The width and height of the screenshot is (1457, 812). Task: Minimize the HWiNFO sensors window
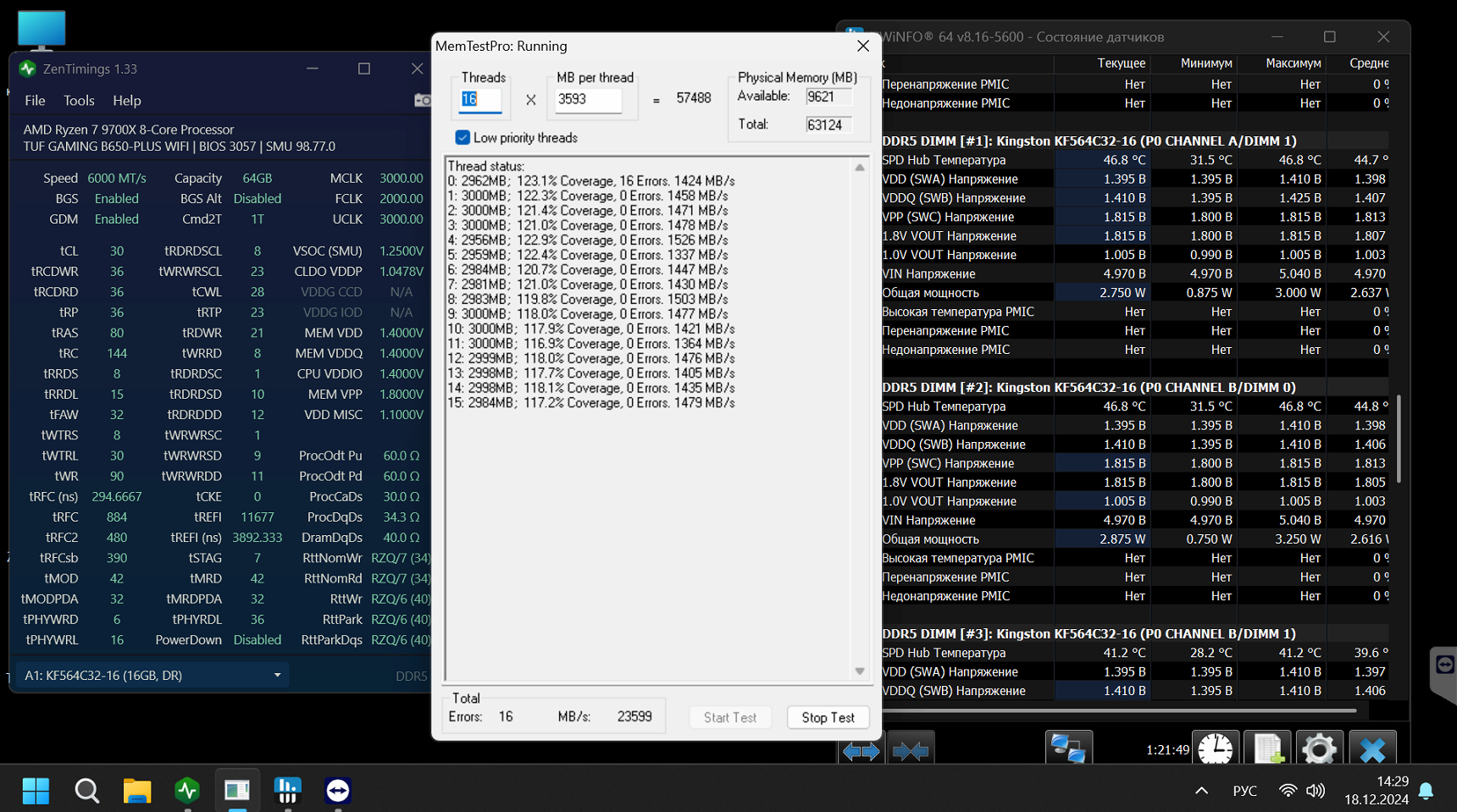1277,37
